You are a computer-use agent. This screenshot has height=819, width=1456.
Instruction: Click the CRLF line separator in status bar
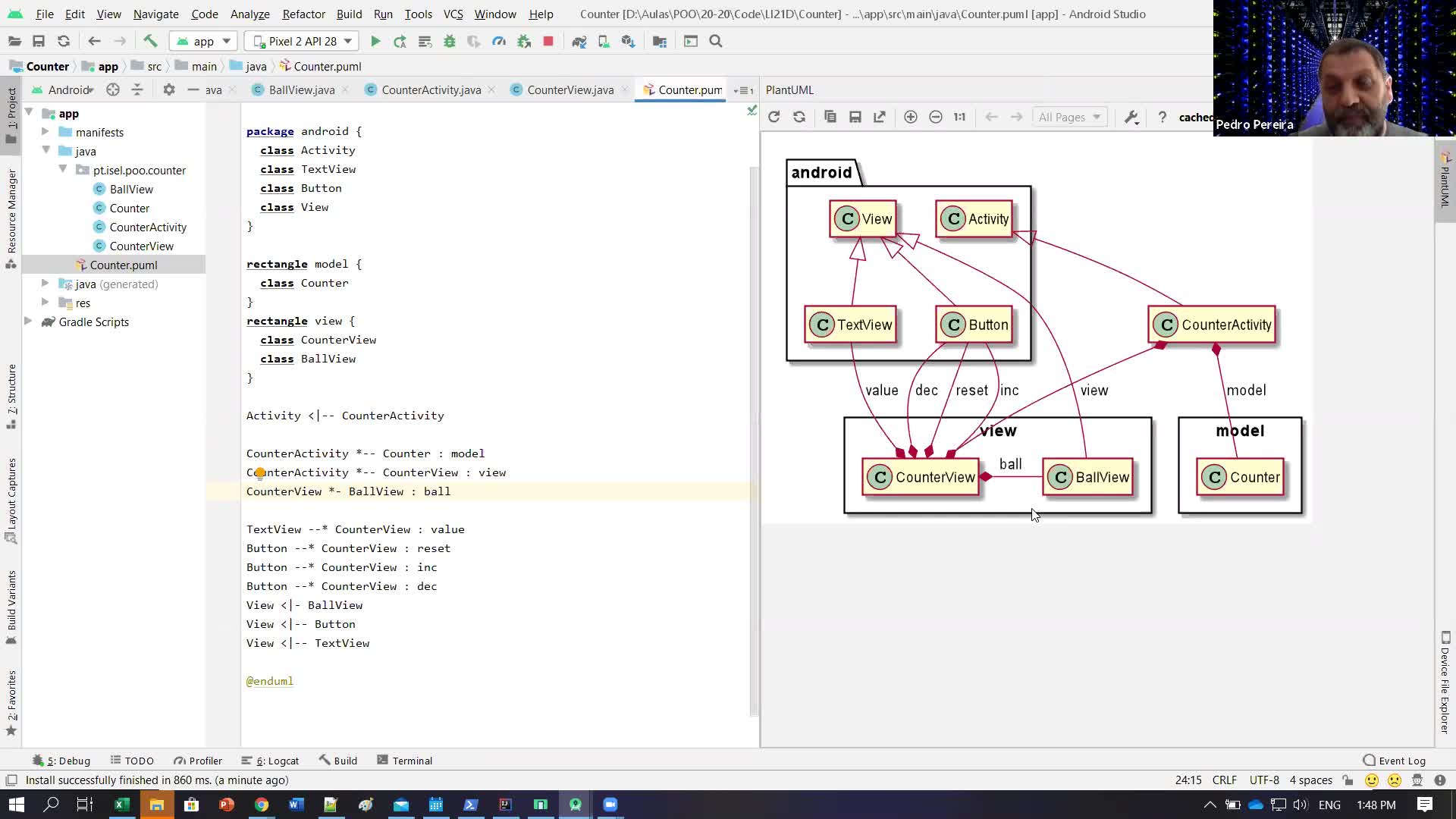1224,780
